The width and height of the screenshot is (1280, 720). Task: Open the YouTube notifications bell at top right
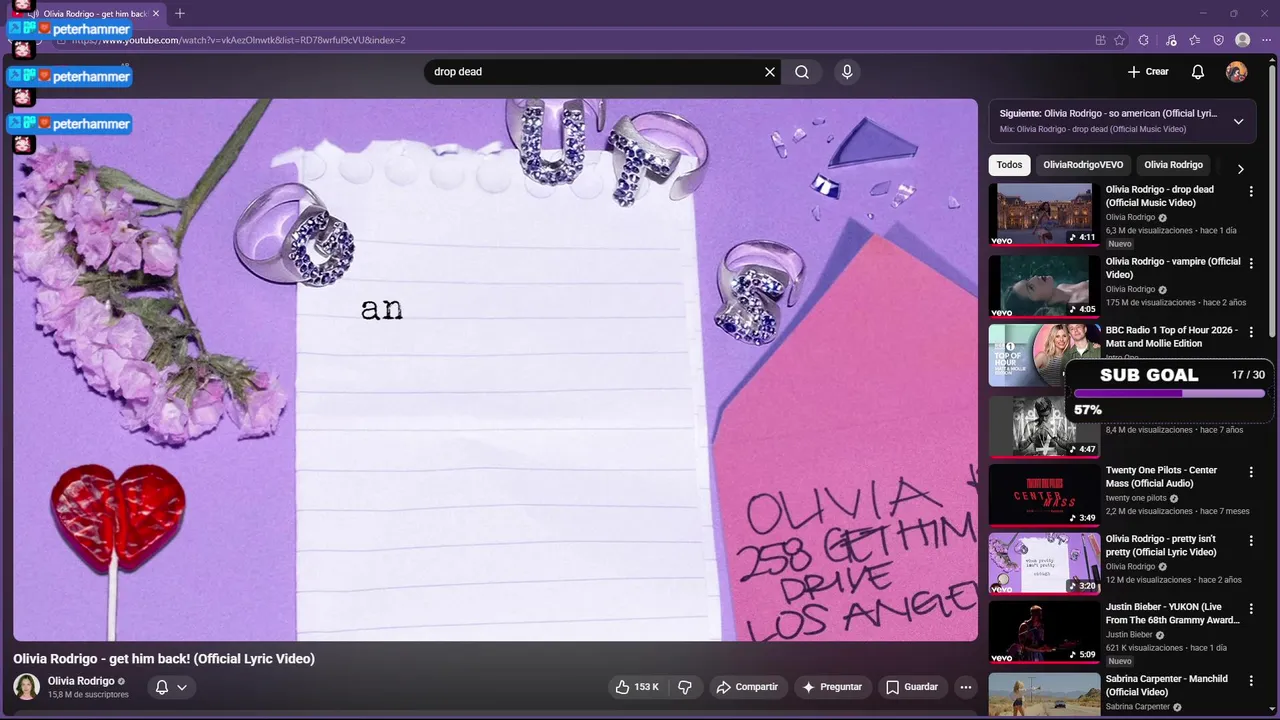click(x=1198, y=72)
